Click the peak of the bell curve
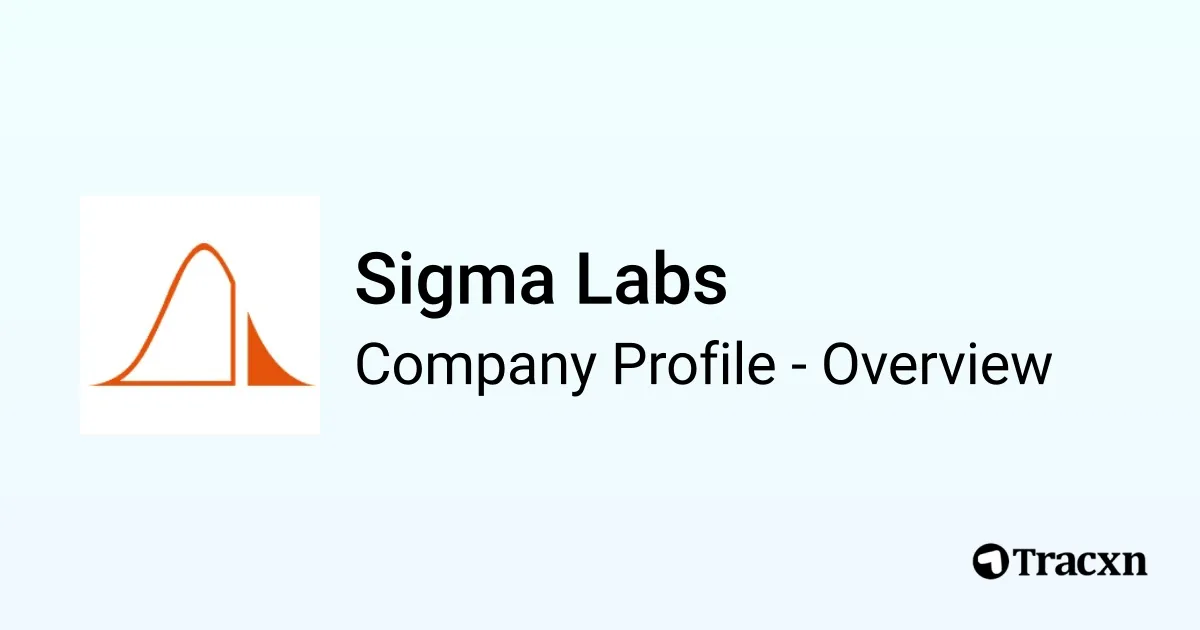The image size is (1200, 630). [x=203, y=246]
